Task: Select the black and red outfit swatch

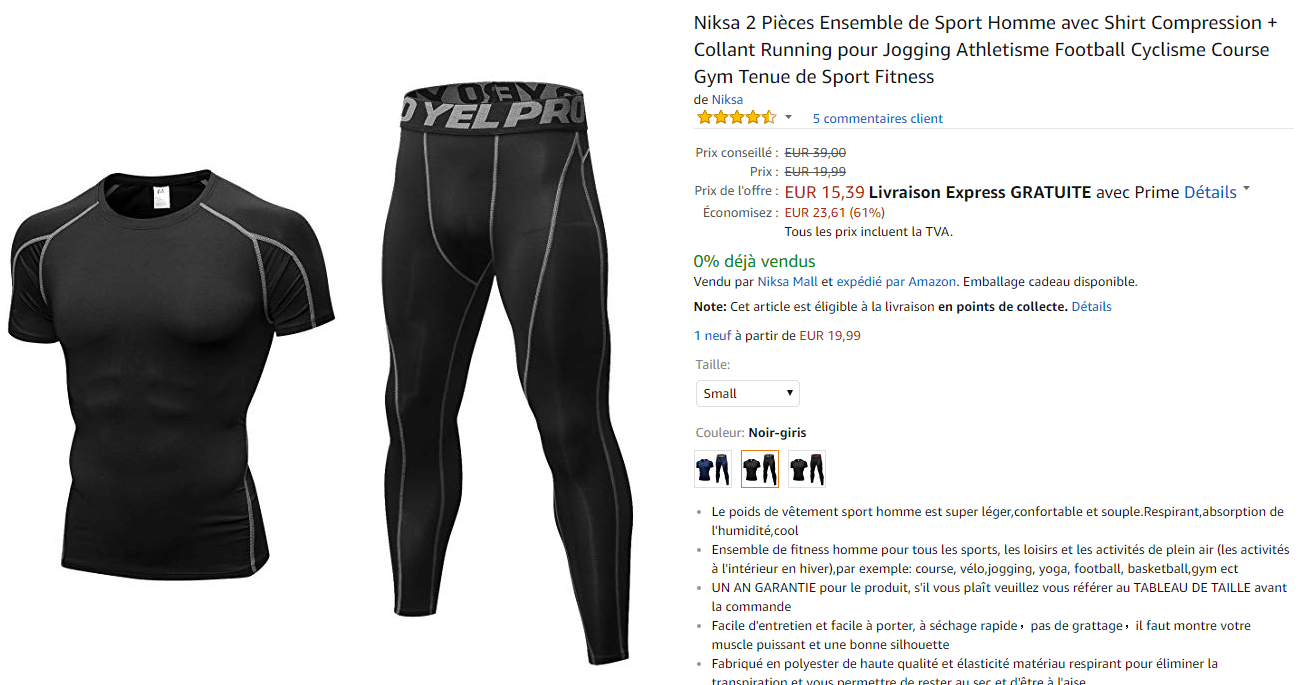Action: coord(806,468)
